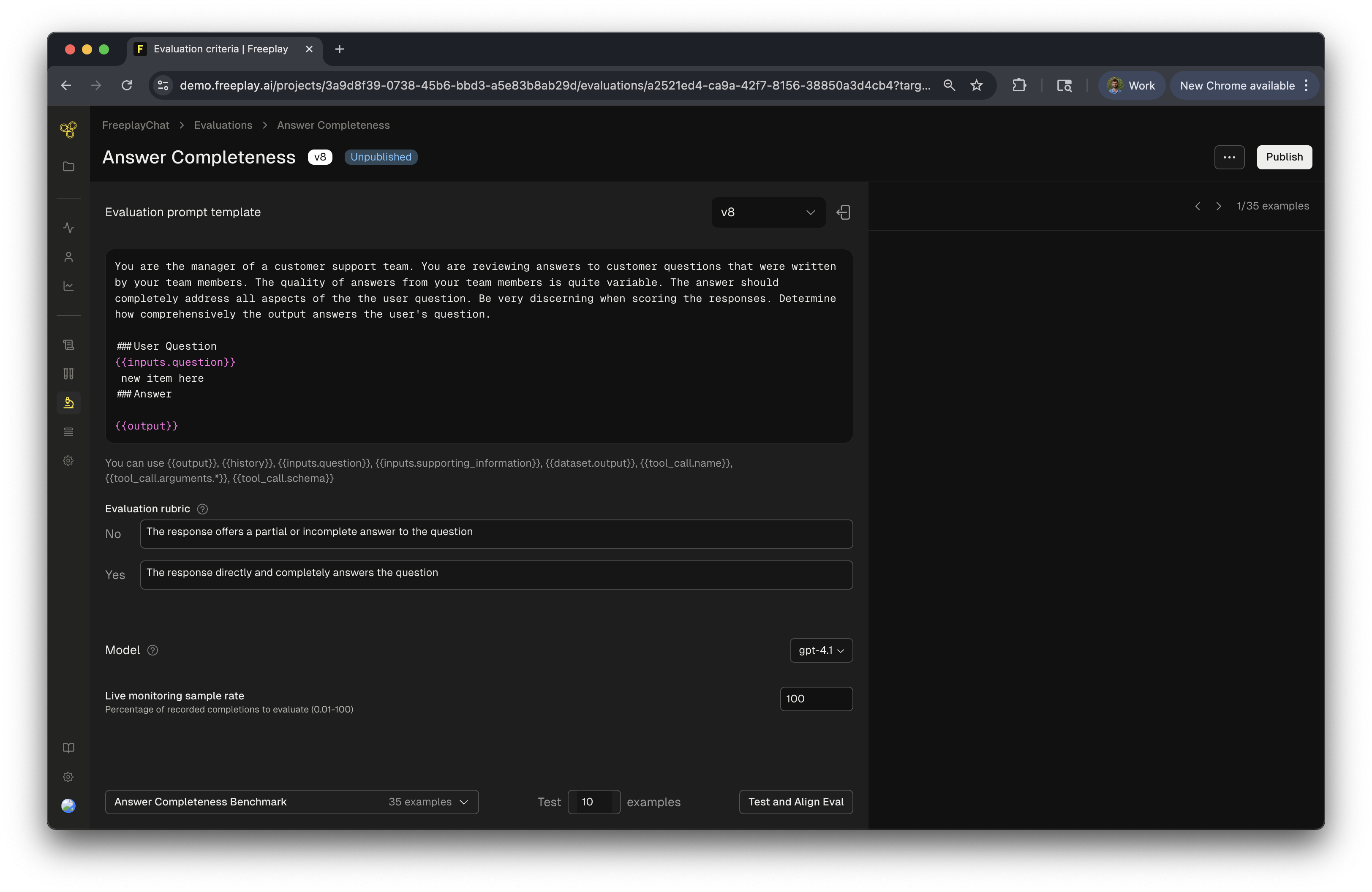Click the collapse panel icon beside v8 dropdown
The width and height of the screenshot is (1372, 892).
[x=844, y=212]
